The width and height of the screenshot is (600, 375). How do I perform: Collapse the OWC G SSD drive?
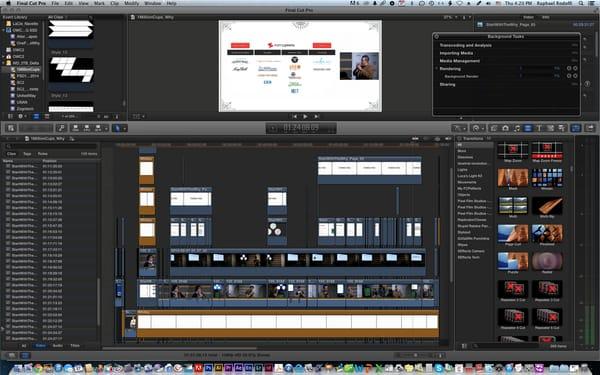point(3,30)
